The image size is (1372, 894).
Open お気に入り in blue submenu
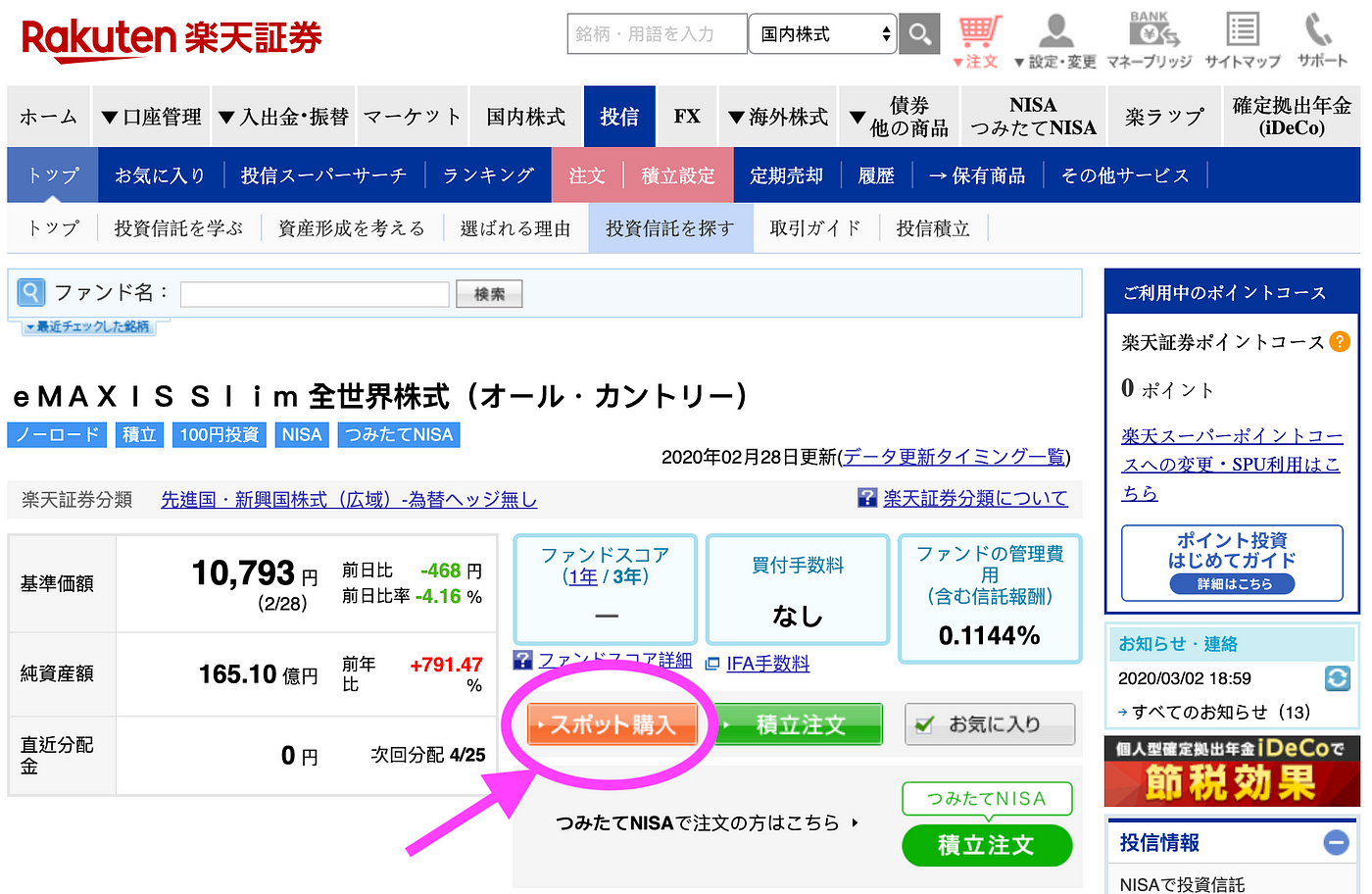(x=161, y=175)
